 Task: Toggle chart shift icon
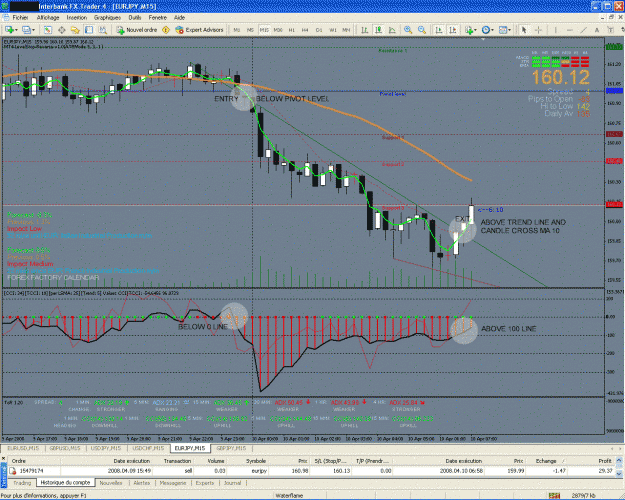point(453,30)
